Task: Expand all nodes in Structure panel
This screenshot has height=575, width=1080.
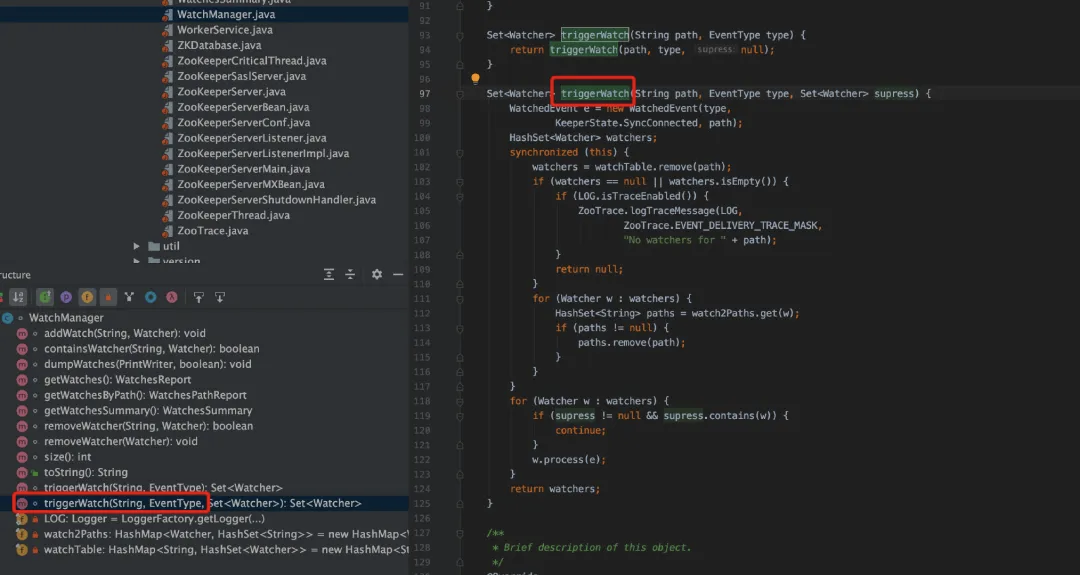Action: [x=329, y=275]
